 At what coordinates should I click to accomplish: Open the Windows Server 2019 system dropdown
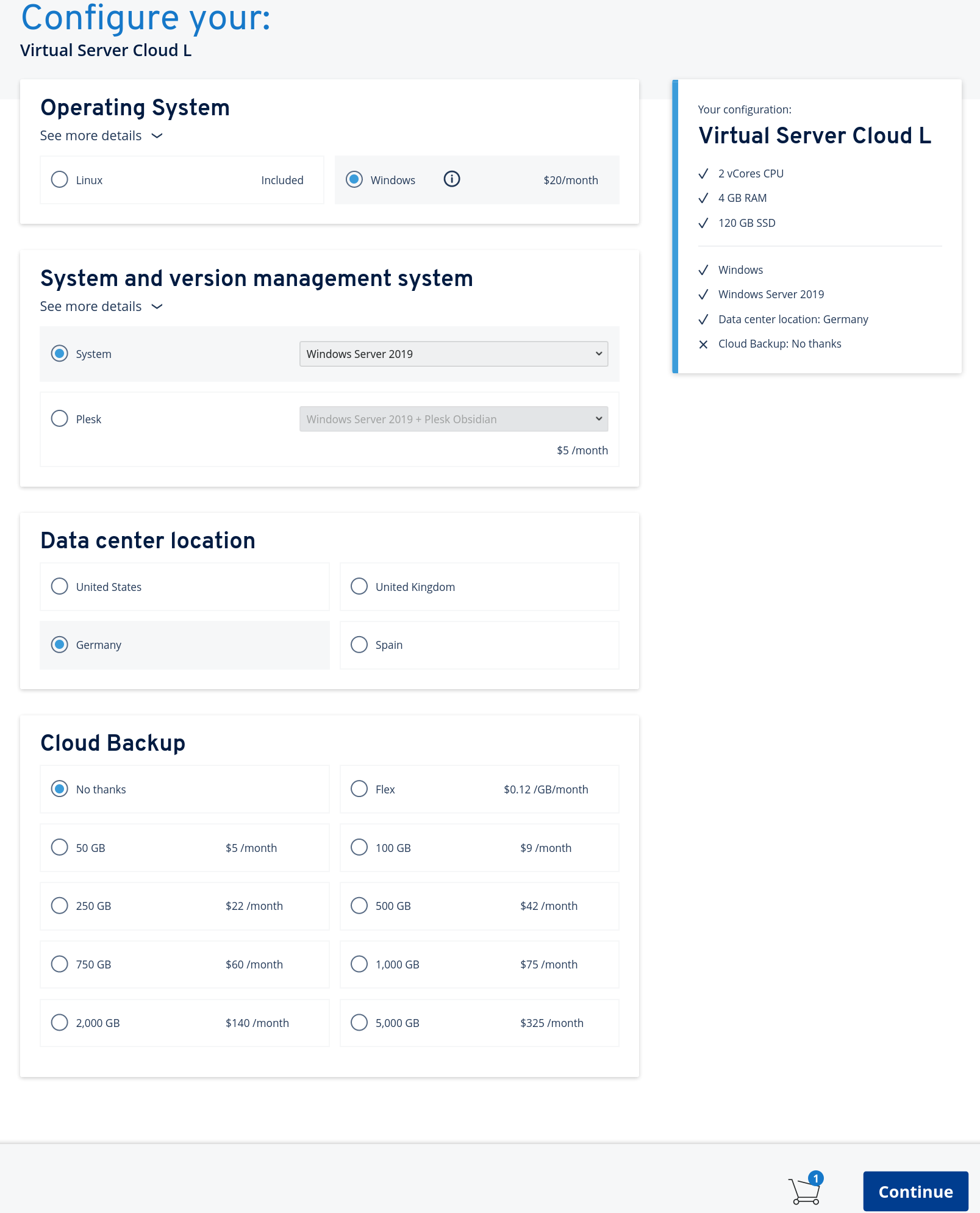454,354
